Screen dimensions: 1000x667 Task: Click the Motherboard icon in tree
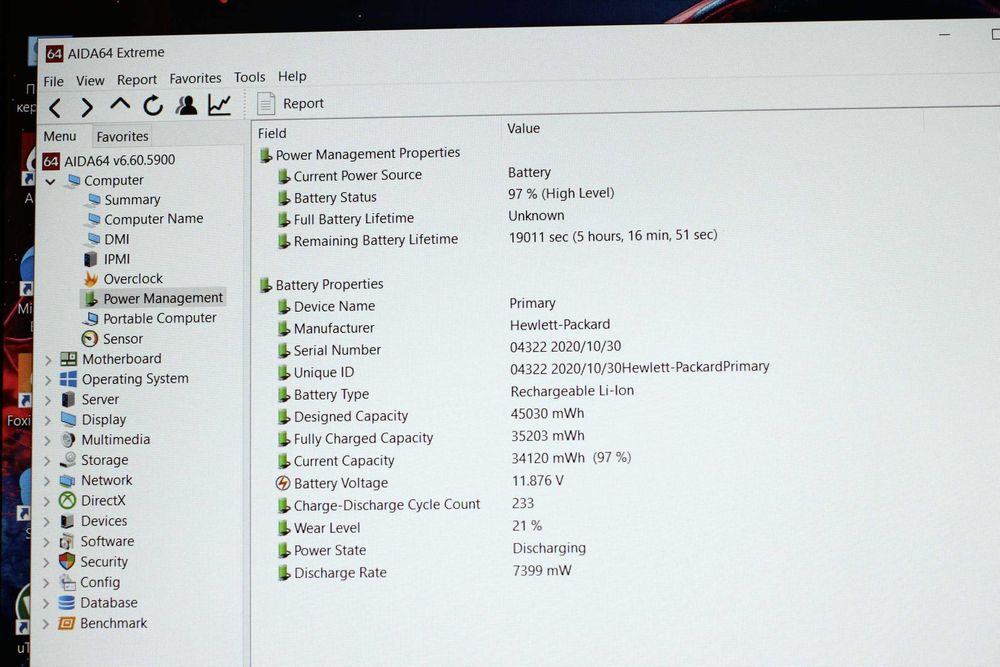pos(68,359)
